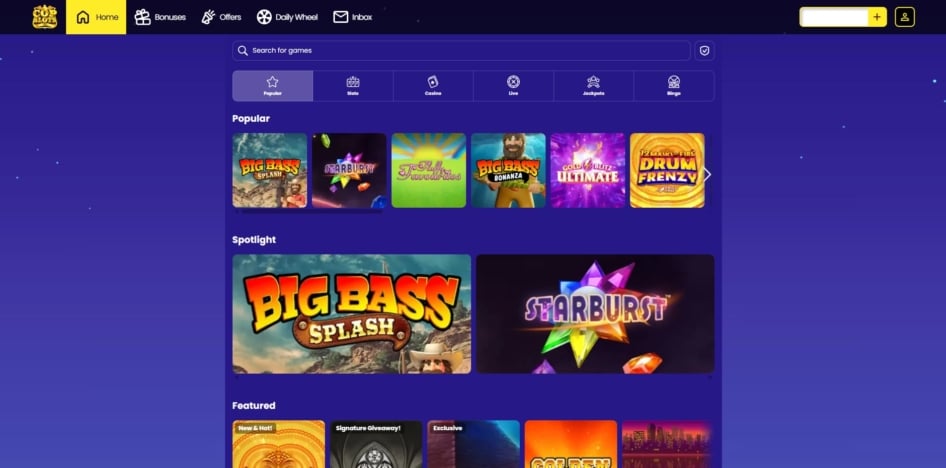The height and width of the screenshot is (468, 946).
Task: Open the city skyline featured game tile
Action: coord(667,444)
